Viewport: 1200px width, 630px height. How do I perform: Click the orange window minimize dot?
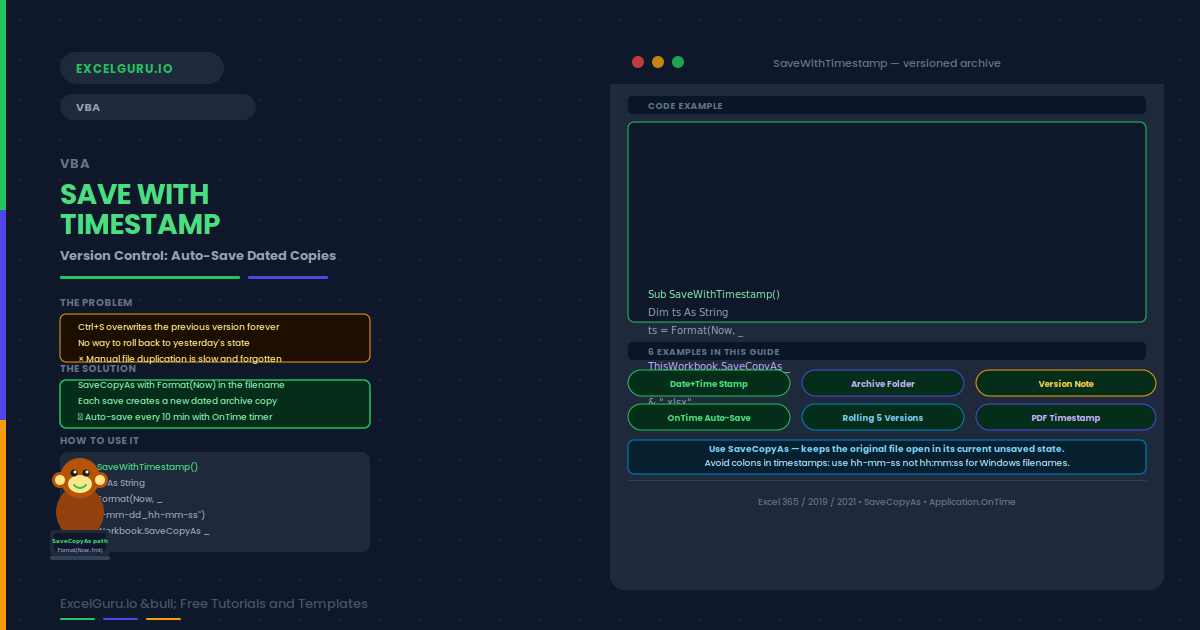658,62
